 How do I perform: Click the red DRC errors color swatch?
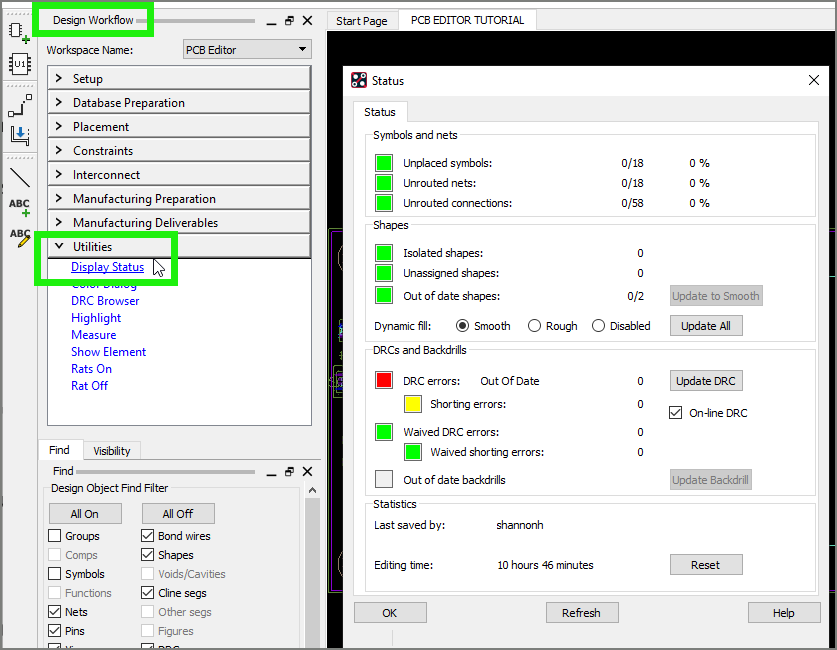coord(384,381)
